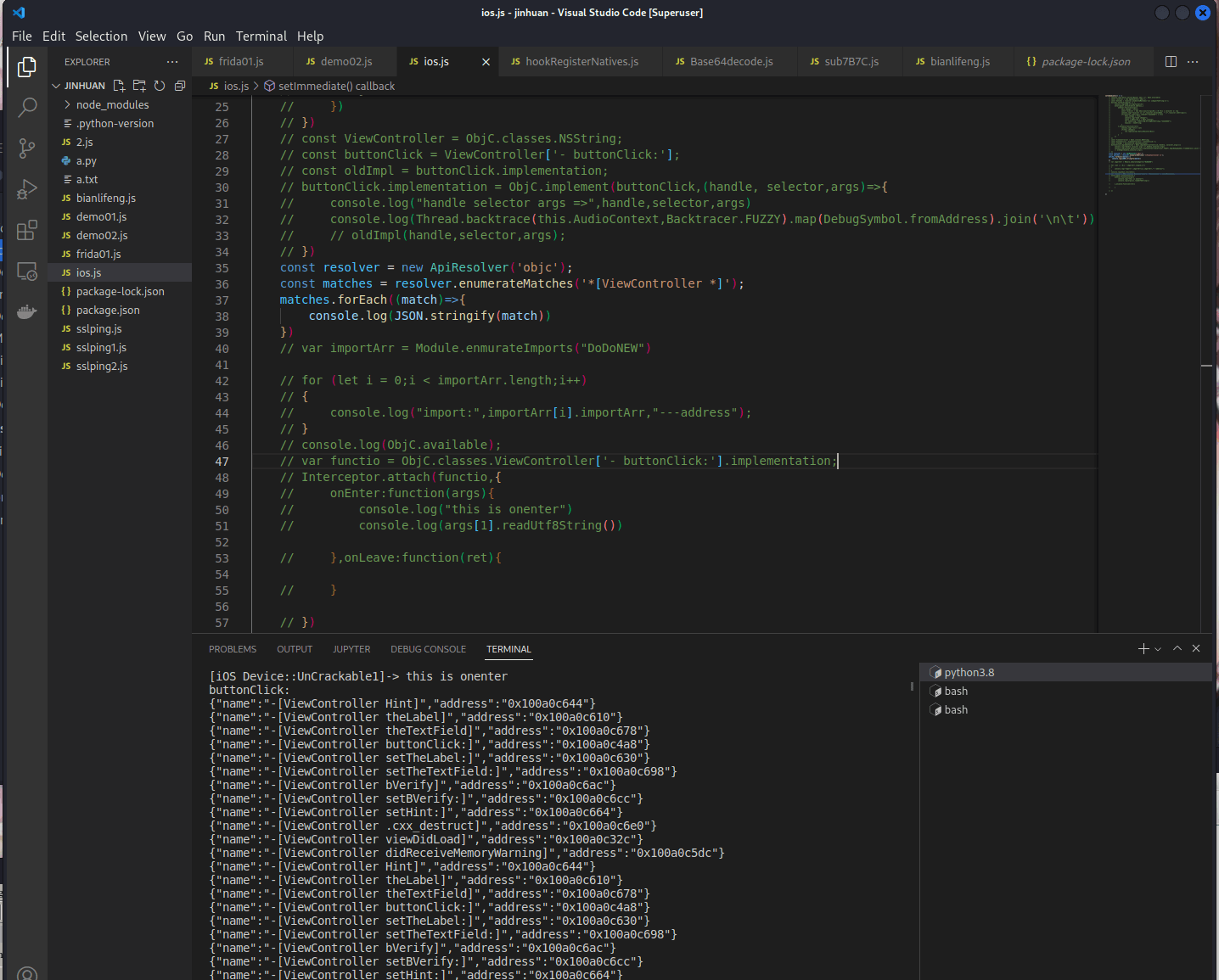The image size is (1219, 980).
Task: Open the Docker view icon
Action: [x=27, y=311]
